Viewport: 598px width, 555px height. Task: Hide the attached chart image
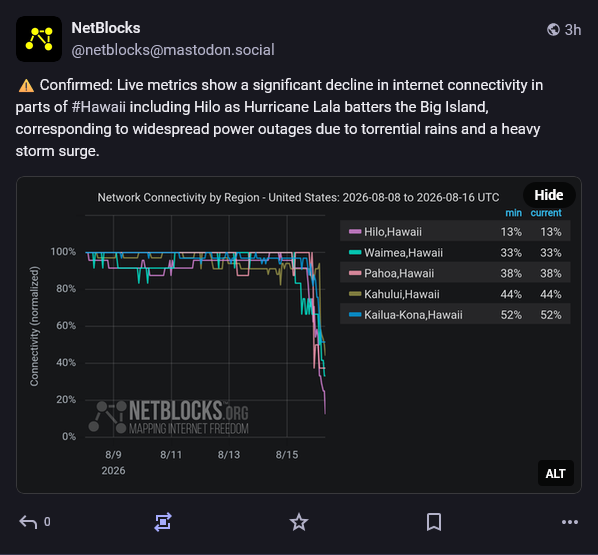549,195
